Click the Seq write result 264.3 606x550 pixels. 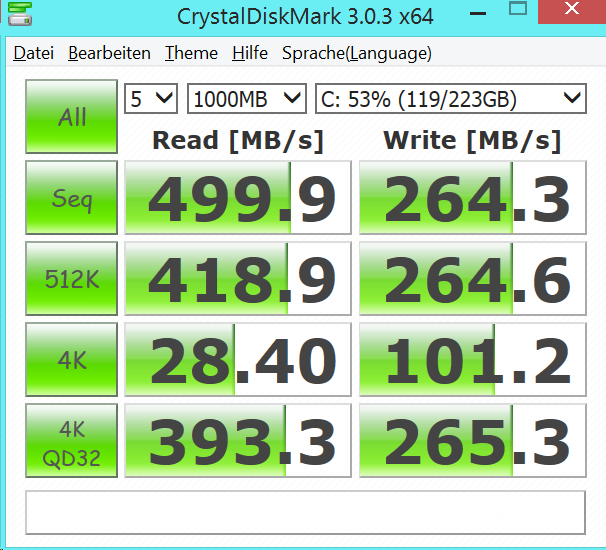473,198
